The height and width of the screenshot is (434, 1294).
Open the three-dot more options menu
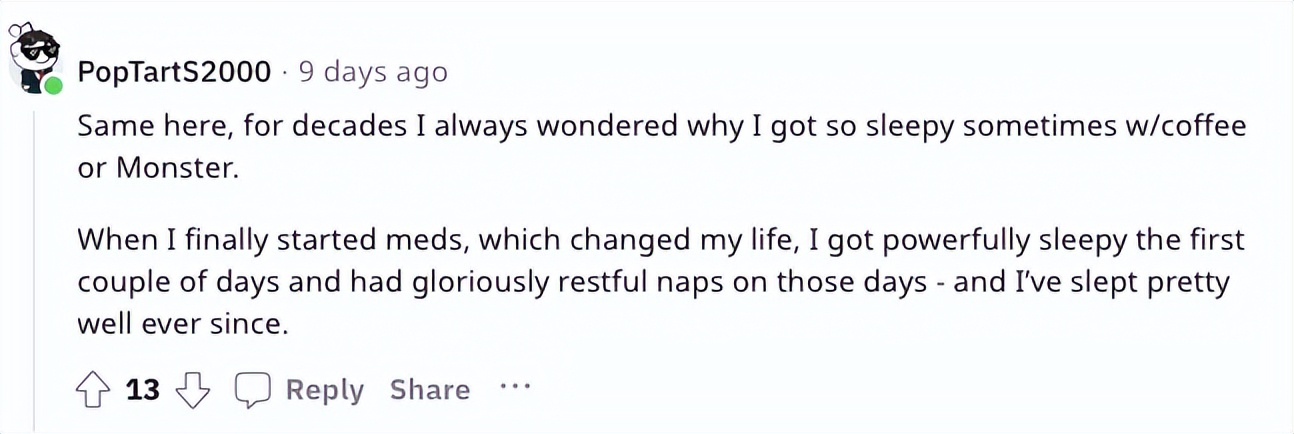tap(515, 386)
